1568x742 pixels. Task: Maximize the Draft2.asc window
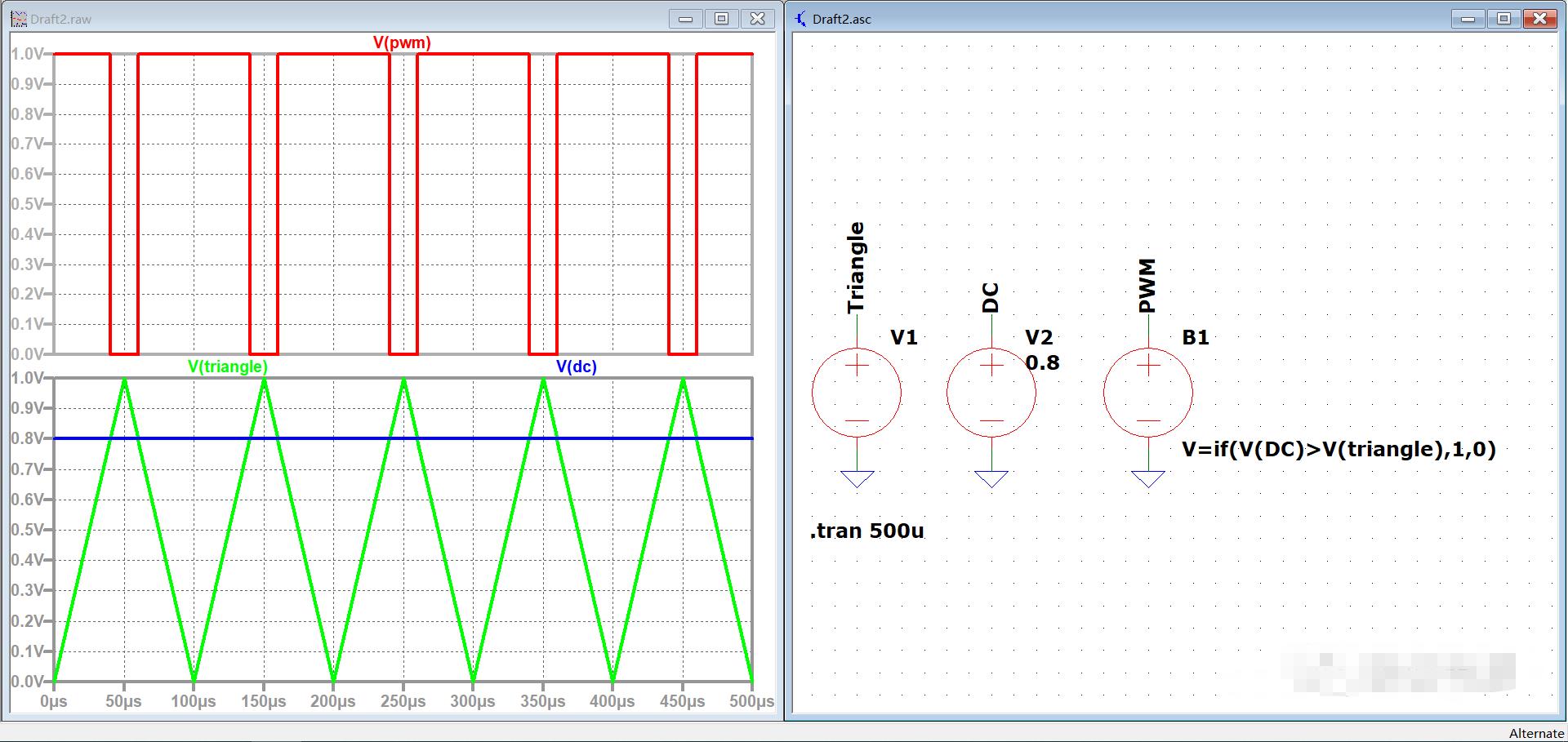click(x=1503, y=18)
